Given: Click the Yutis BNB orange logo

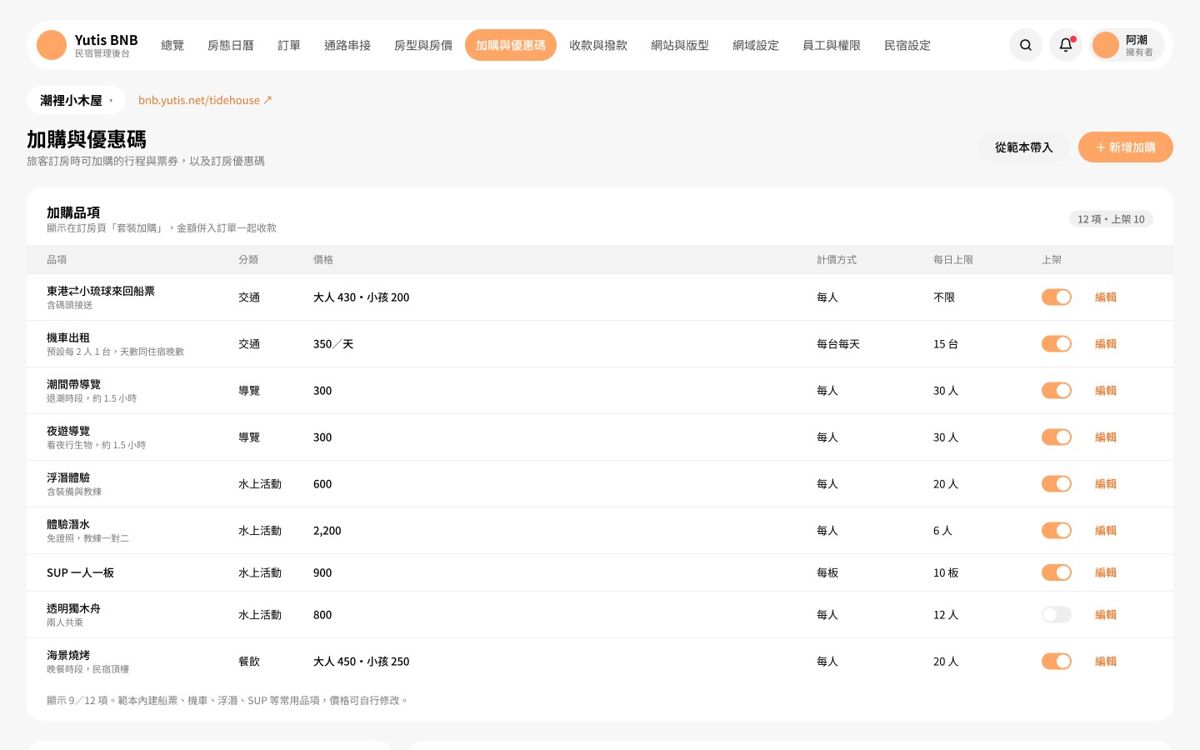Looking at the screenshot, I should [51, 45].
